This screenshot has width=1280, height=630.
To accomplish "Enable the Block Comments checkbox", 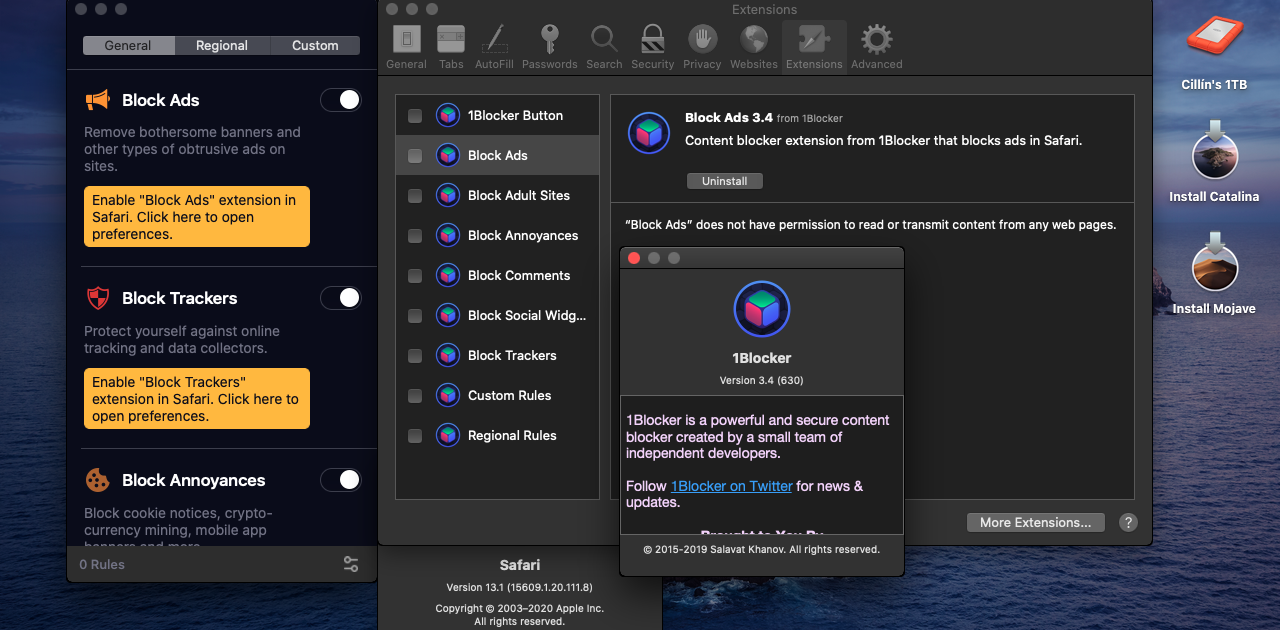I will coord(415,276).
